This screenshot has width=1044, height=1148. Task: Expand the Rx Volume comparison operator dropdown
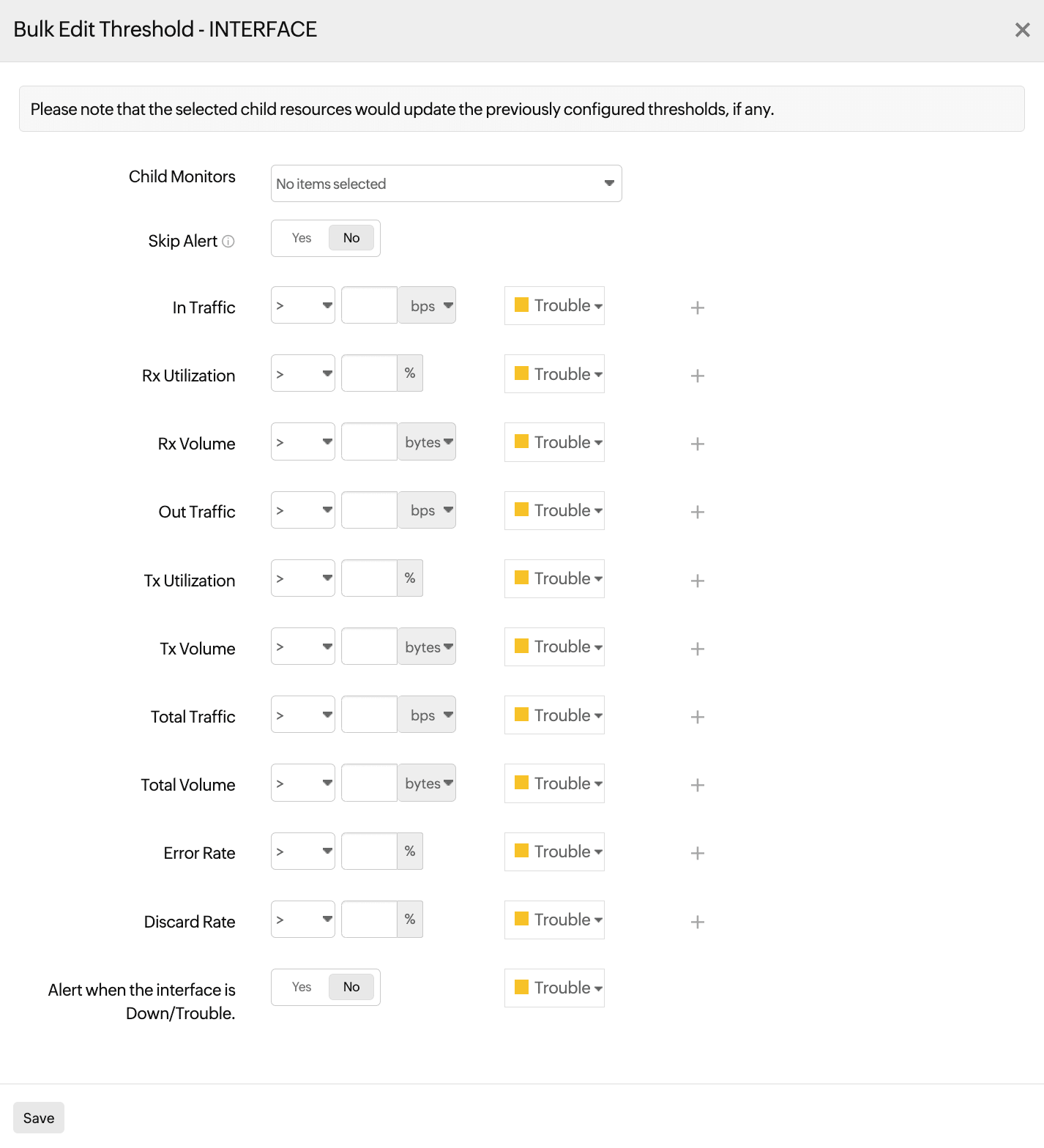pos(302,441)
